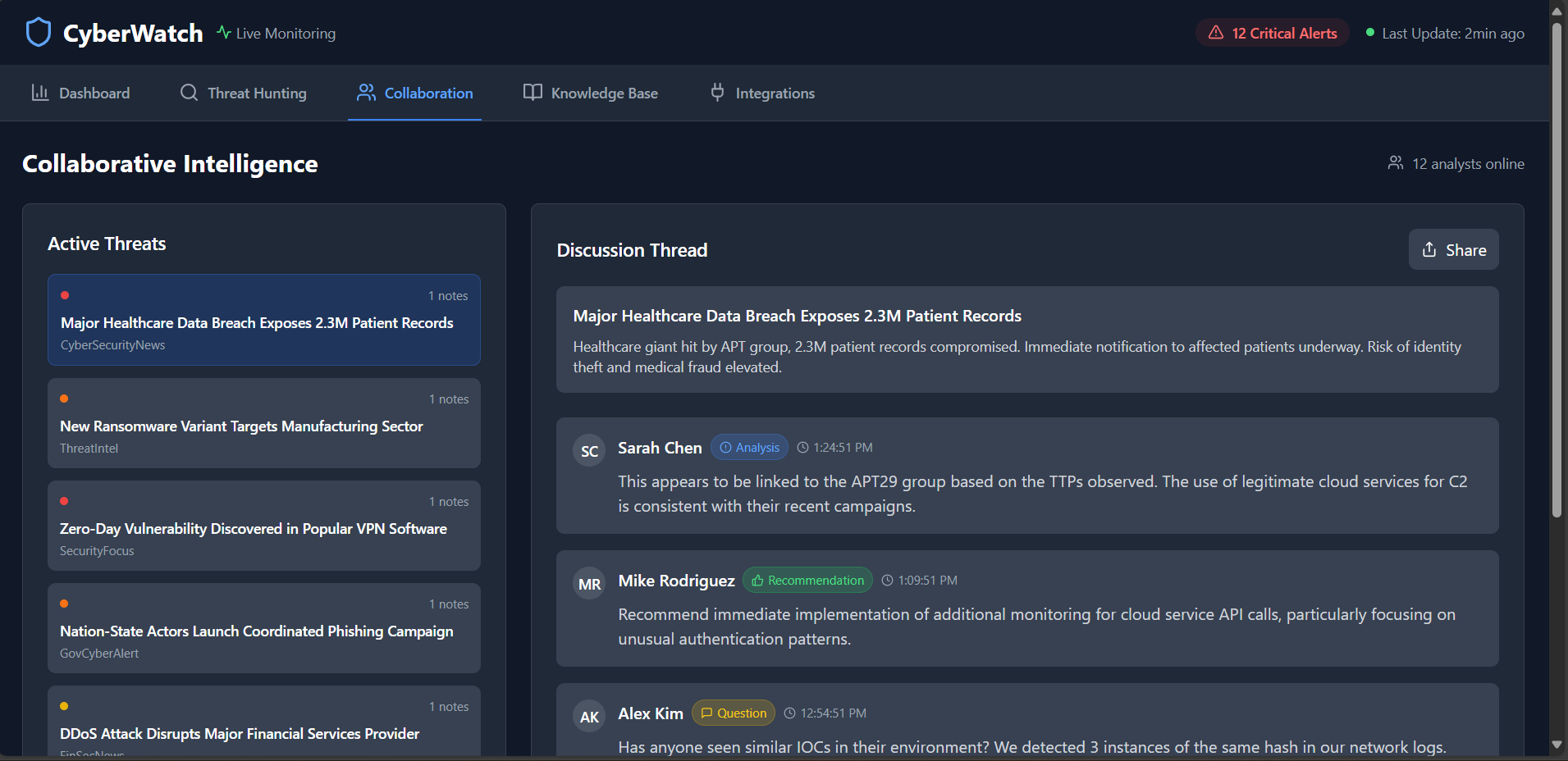Click the 'Live Monitoring' label
This screenshot has width=1568, height=761.
click(286, 34)
